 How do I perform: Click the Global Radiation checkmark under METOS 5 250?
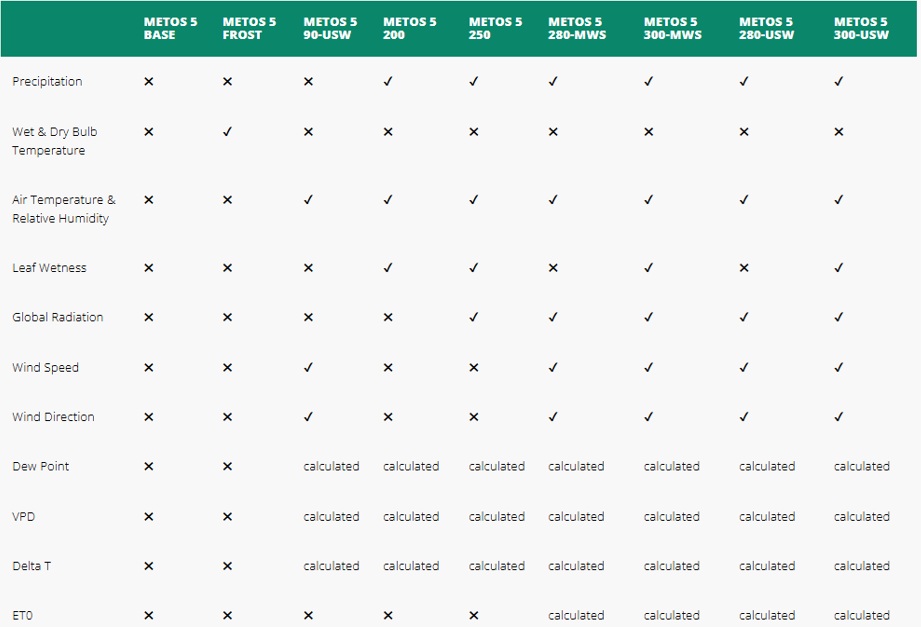473,317
